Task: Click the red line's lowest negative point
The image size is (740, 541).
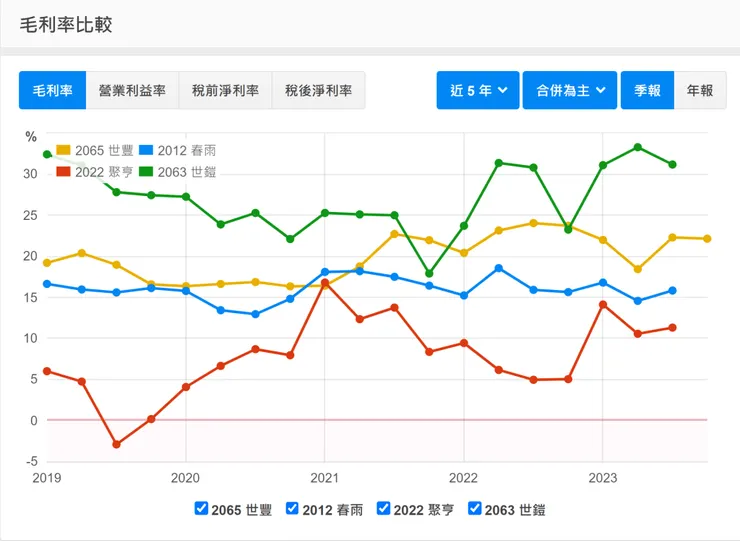Action: (116, 444)
